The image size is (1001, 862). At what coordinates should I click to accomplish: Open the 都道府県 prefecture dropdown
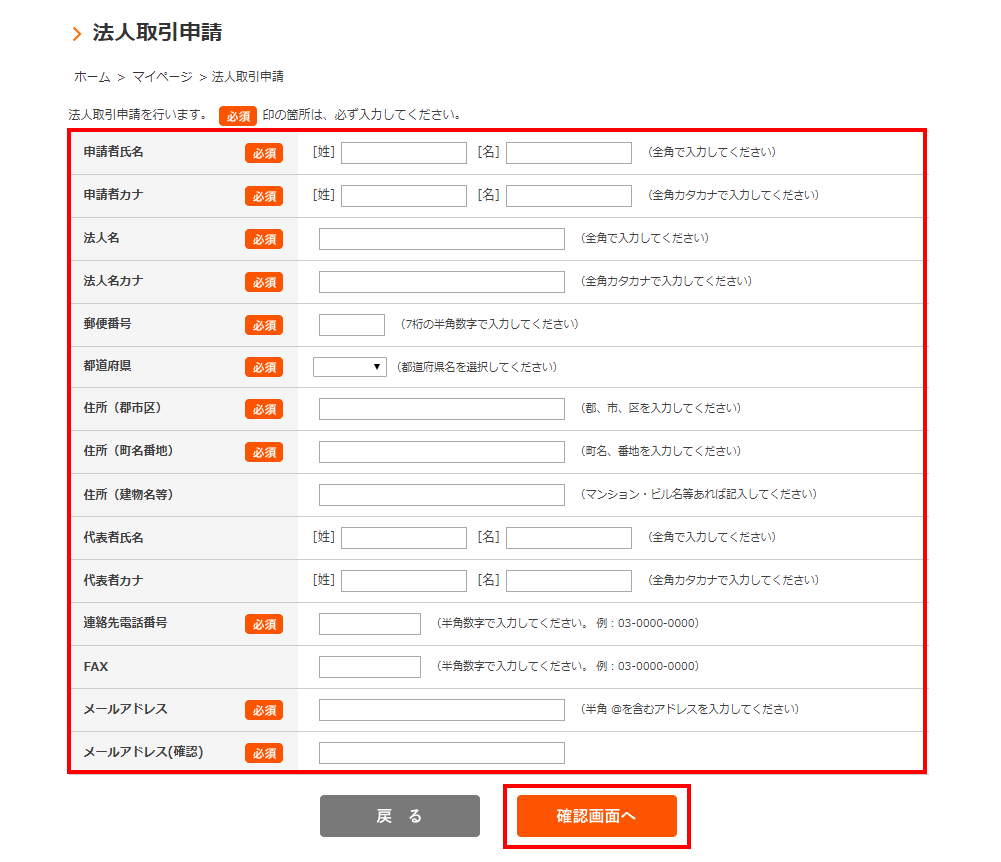[x=349, y=367]
